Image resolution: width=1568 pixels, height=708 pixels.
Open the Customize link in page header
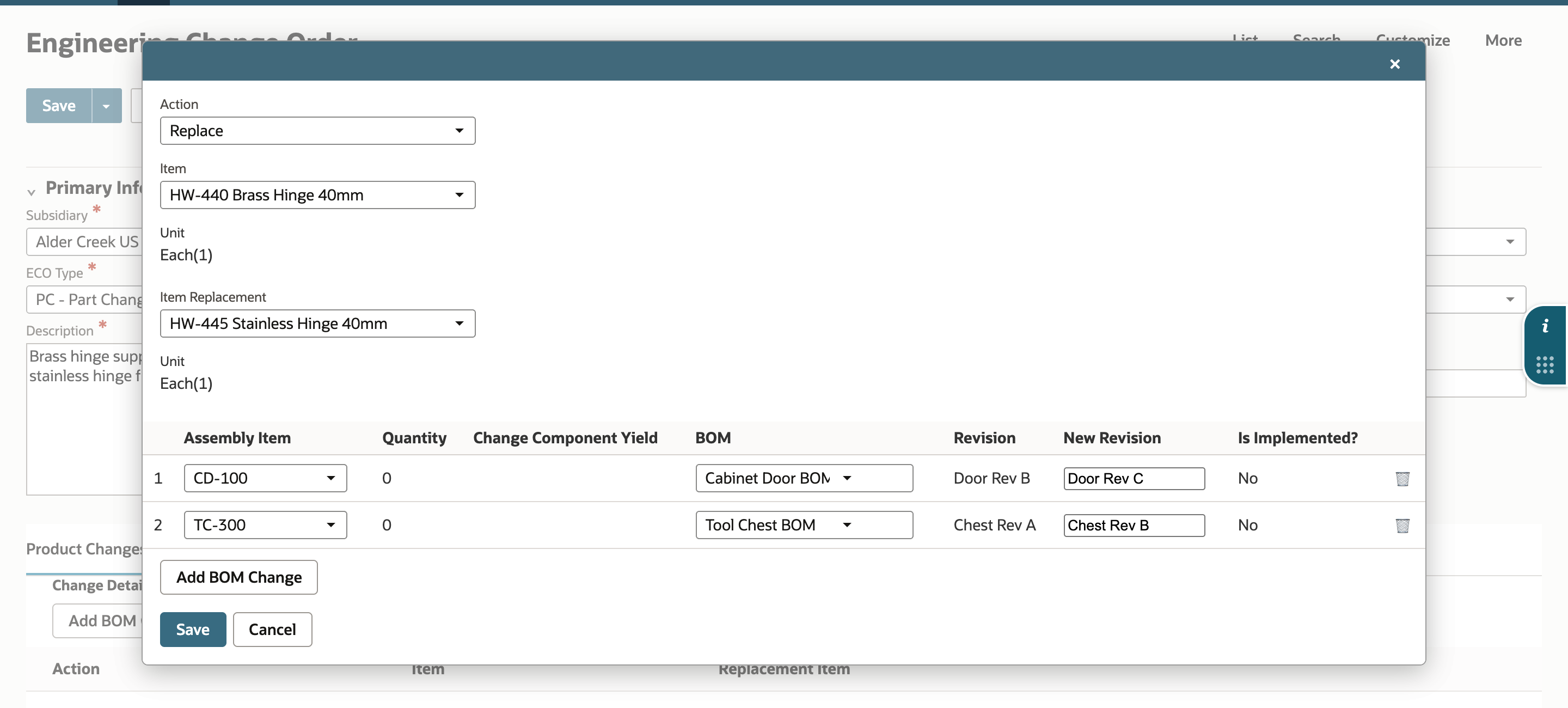pyautogui.click(x=1412, y=40)
